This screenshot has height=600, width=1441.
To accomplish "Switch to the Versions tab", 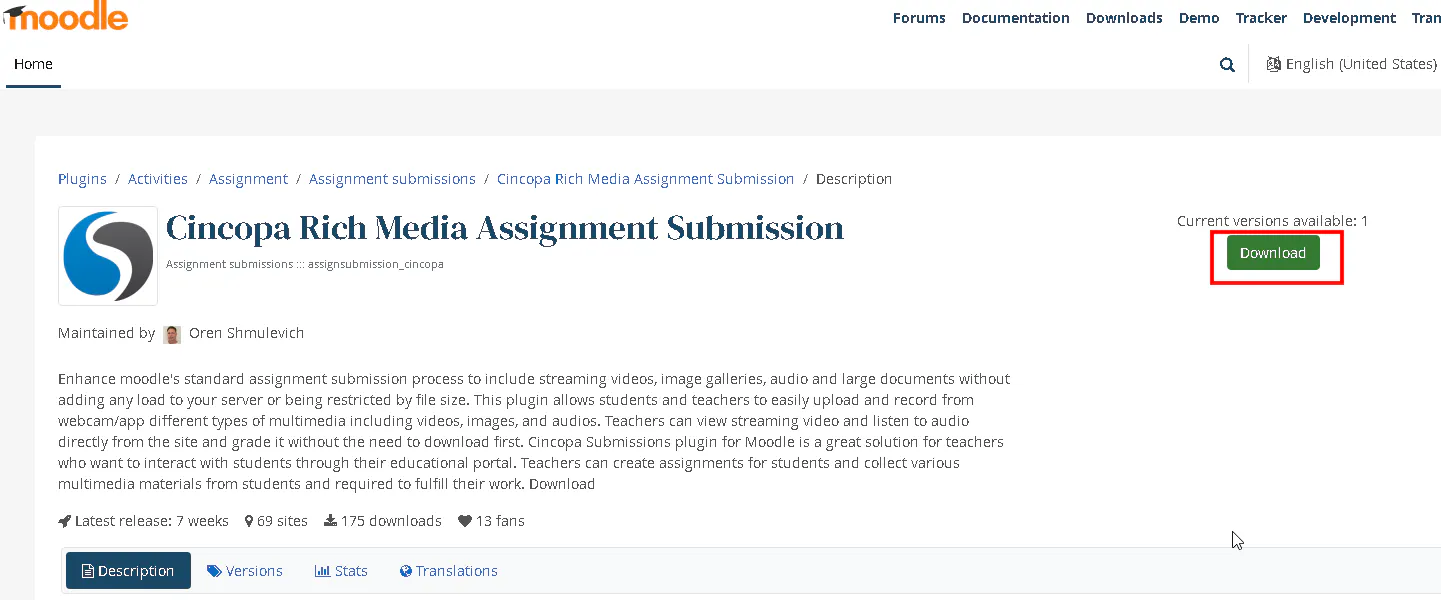I will 245,571.
